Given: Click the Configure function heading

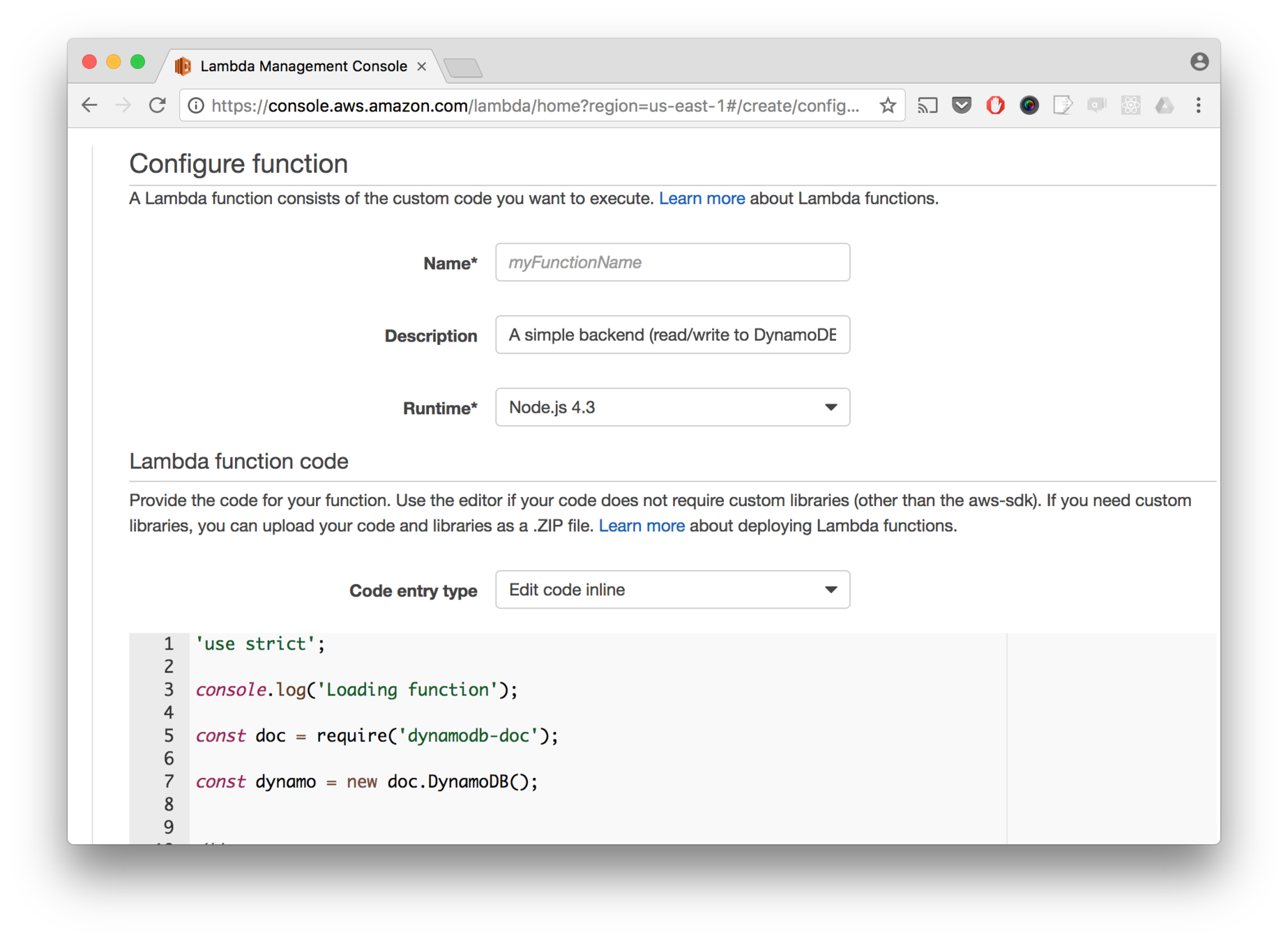Looking at the screenshot, I should point(238,164).
